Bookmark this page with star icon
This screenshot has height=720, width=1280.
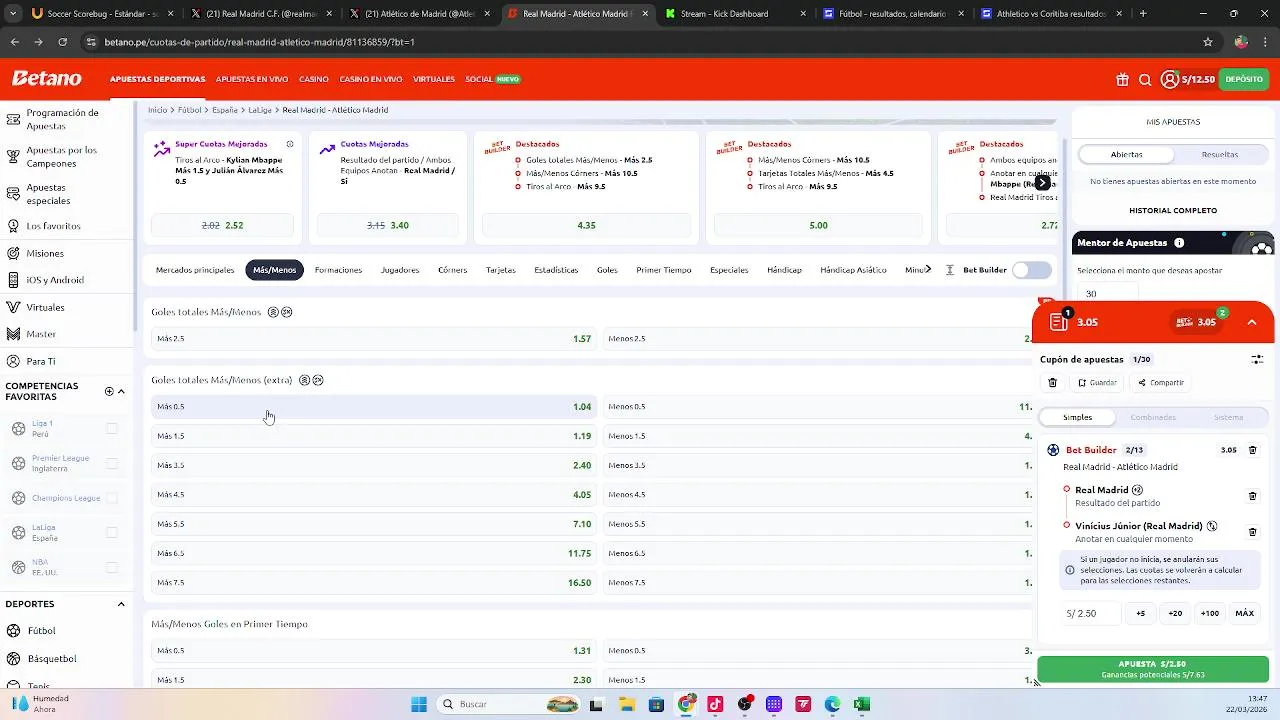[1208, 42]
